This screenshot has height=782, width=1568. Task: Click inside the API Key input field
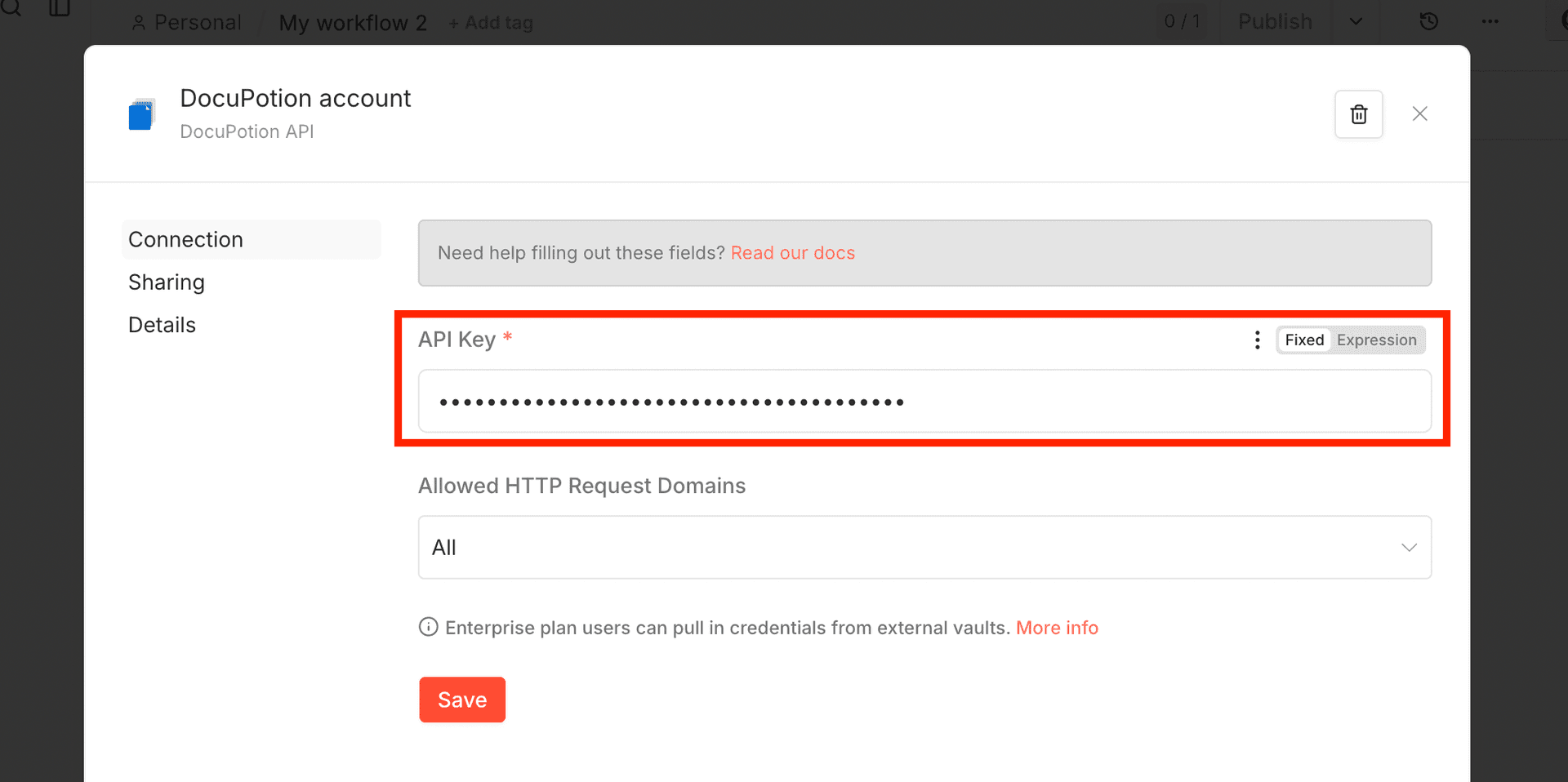pos(924,401)
